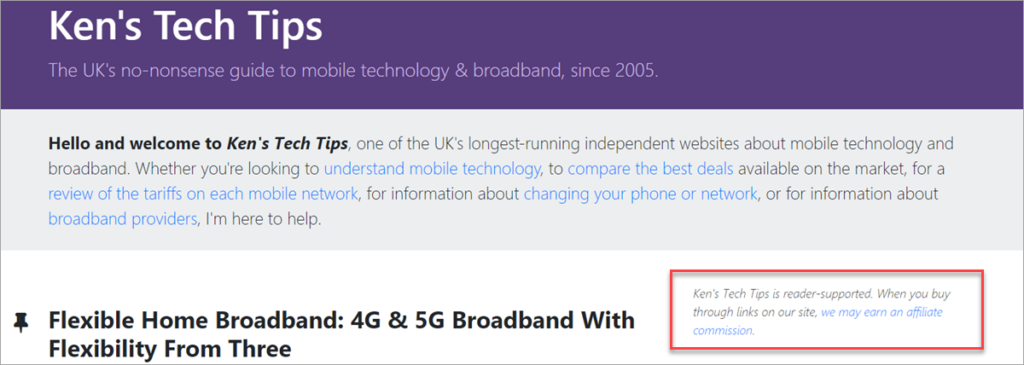Open the Flexible Home Broadband article headline
The image size is (1024, 365).
(341, 334)
